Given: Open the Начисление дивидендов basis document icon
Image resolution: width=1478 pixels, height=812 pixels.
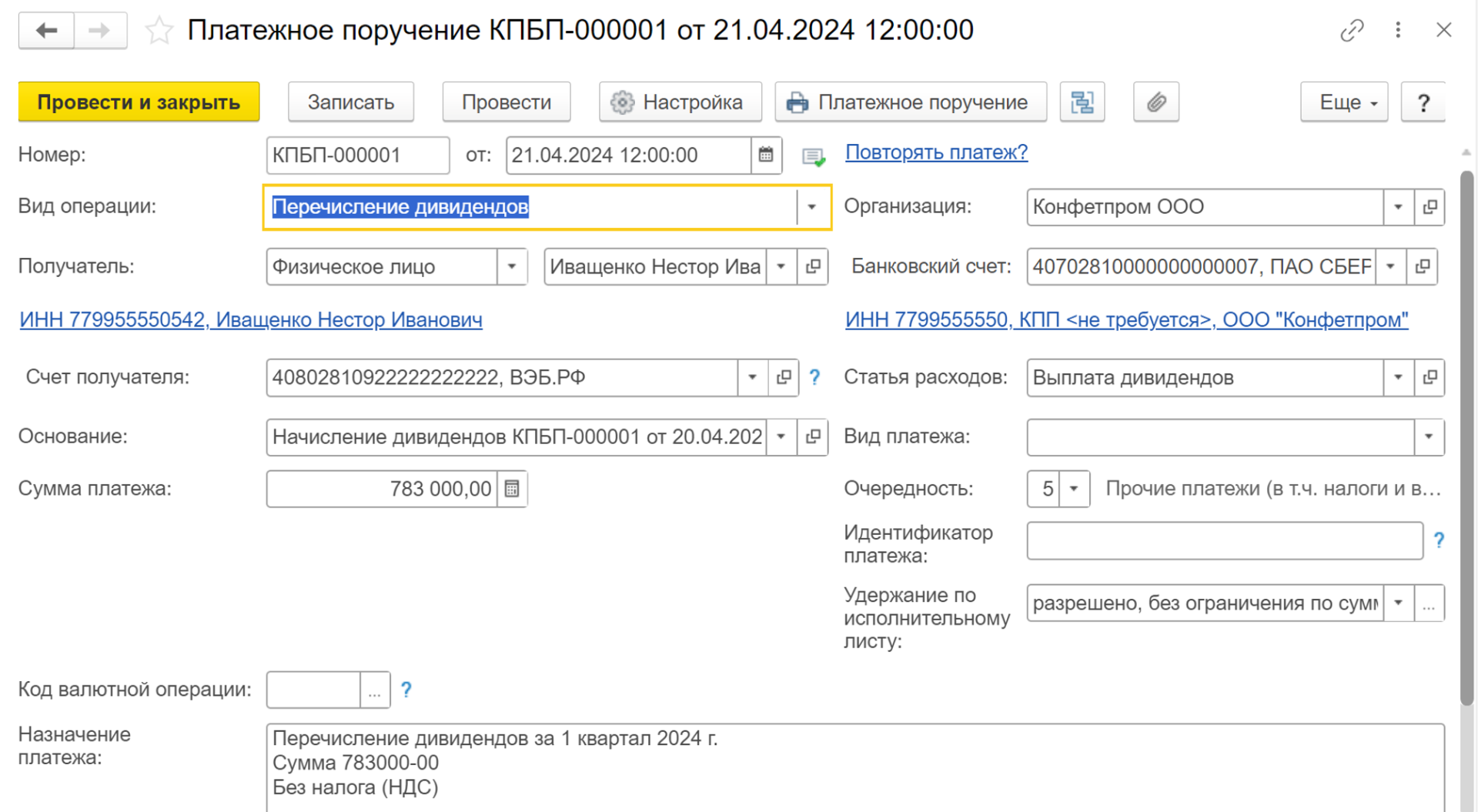Looking at the screenshot, I should [813, 437].
